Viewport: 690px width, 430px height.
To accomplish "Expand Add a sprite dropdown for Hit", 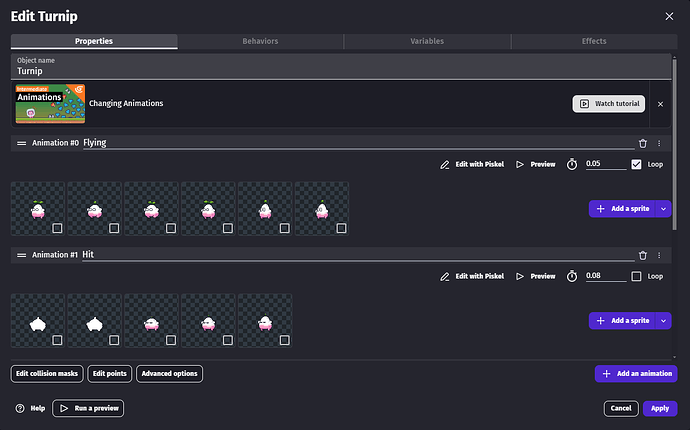I will tap(663, 321).
